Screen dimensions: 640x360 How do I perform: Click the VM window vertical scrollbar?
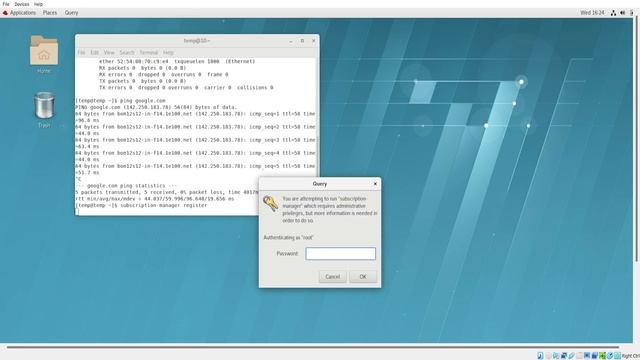tap(637, 139)
